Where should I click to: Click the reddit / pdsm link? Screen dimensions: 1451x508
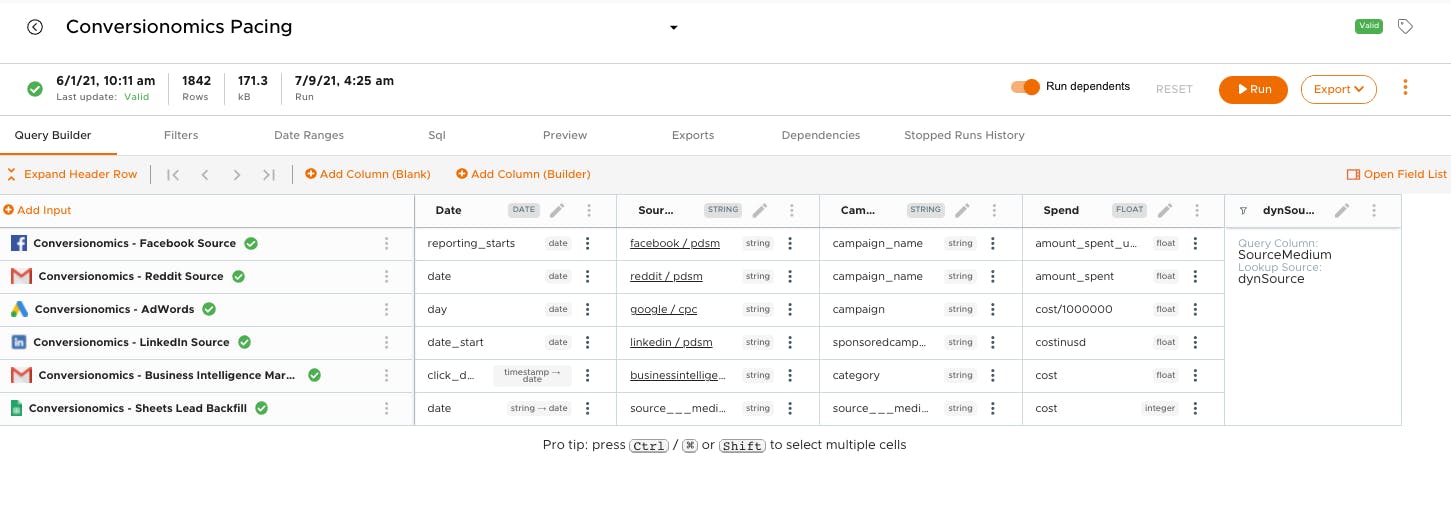[x=666, y=276]
